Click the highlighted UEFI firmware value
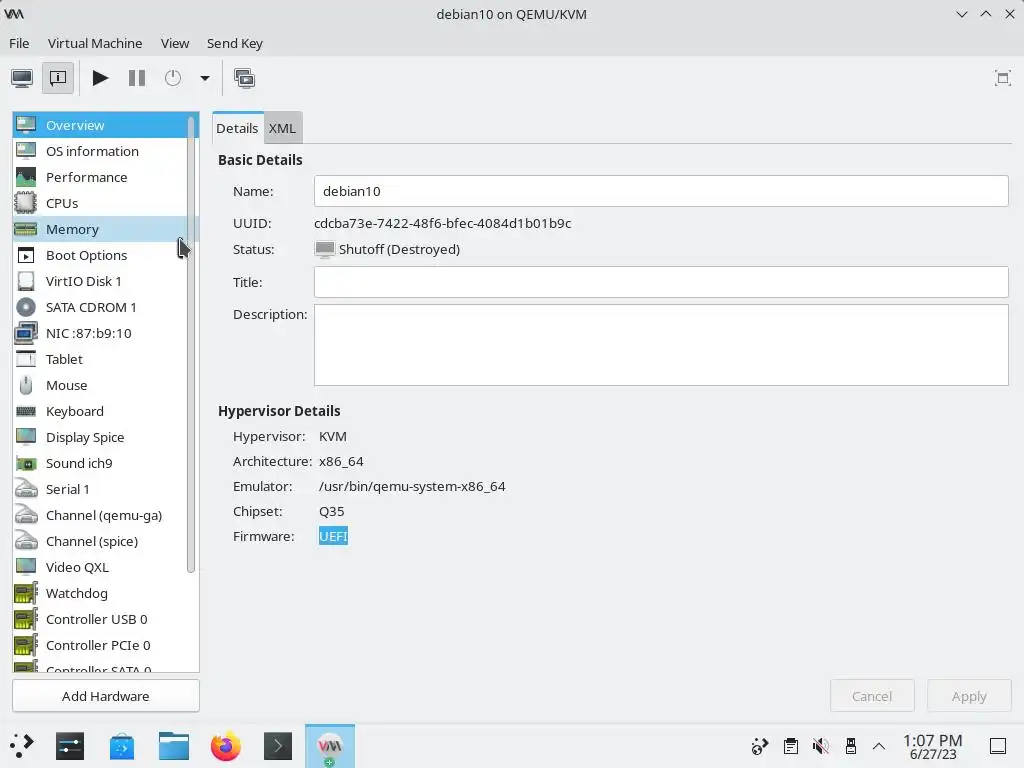This screenshot has height=768, width=1024. coord(333,536)
